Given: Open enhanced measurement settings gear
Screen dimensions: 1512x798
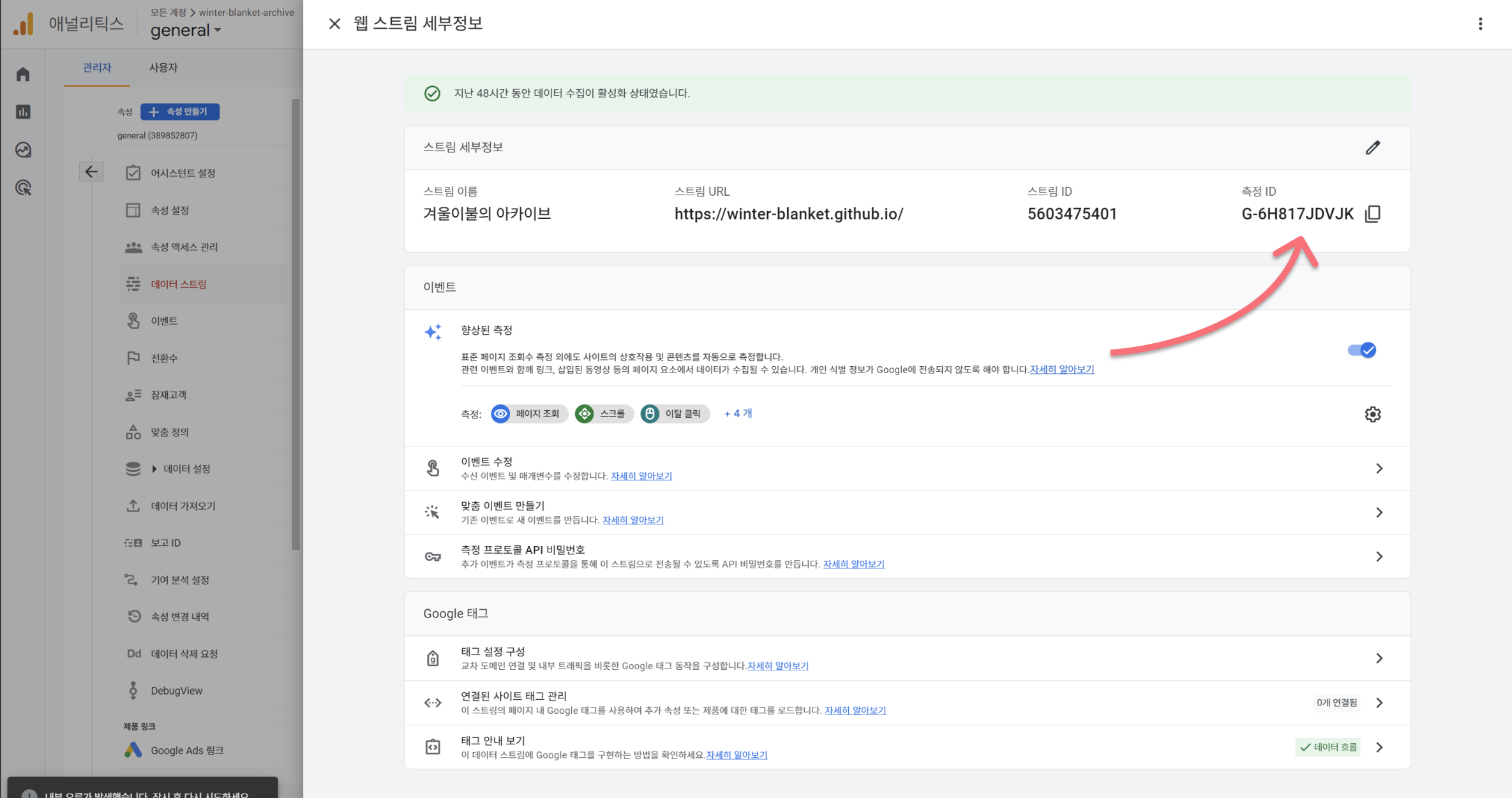Looking at the screenshot, I should coord(1373,414).
